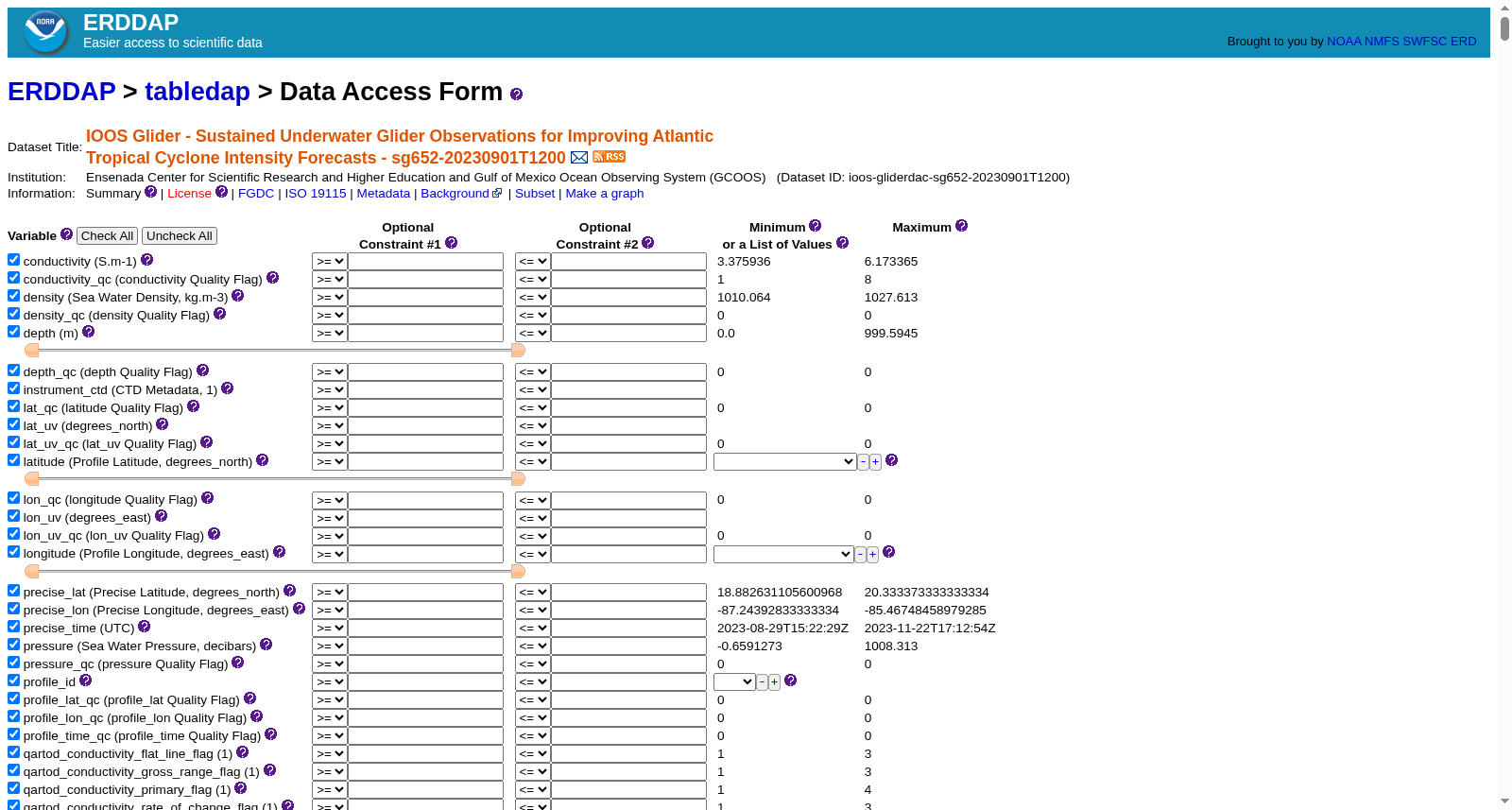Screen dimensions: 1512x810
Task: Click the depth range slider left handle
Action: [x=32, y=351]
